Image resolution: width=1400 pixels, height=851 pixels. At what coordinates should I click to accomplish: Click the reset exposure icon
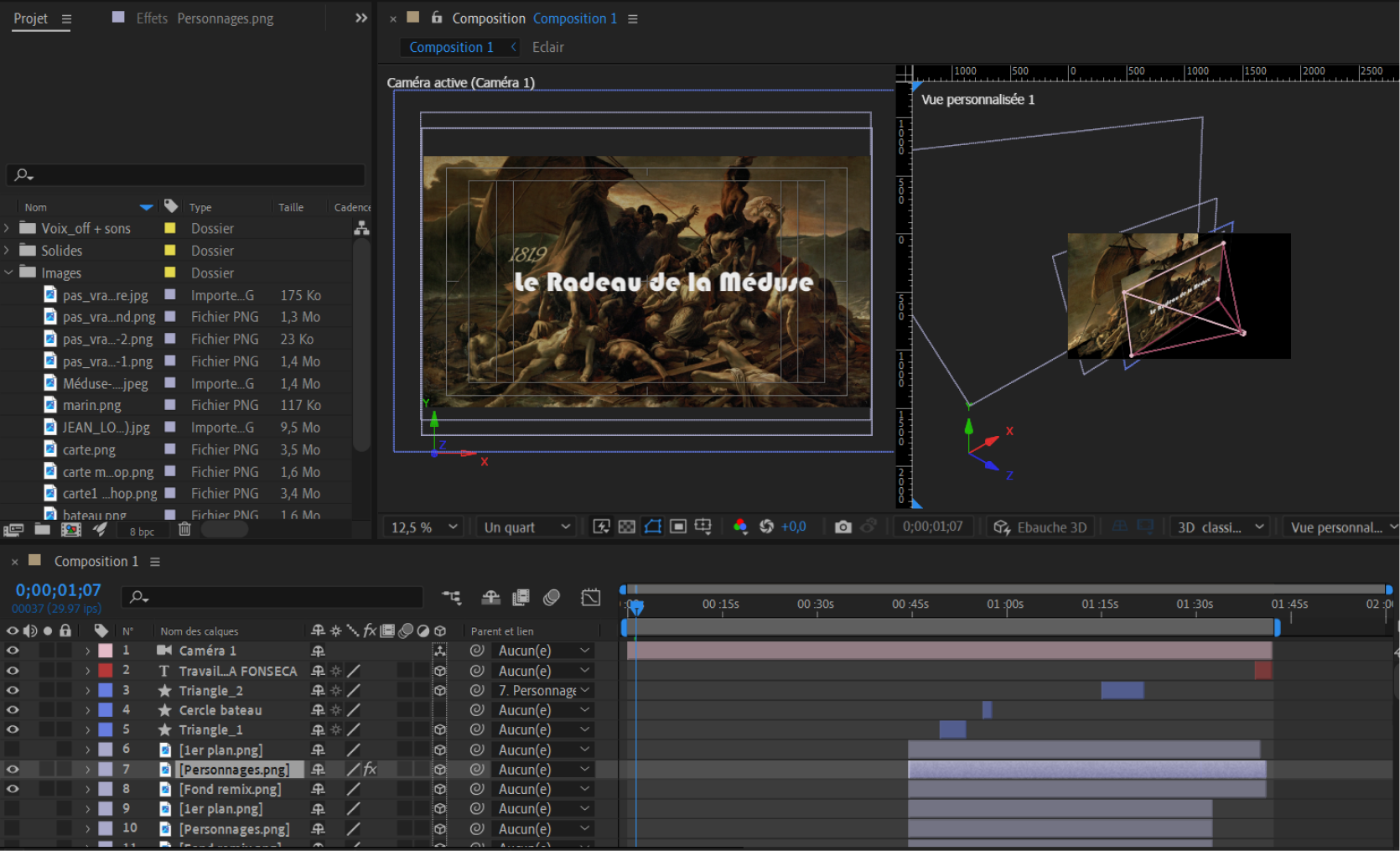(x=766, y=527)
